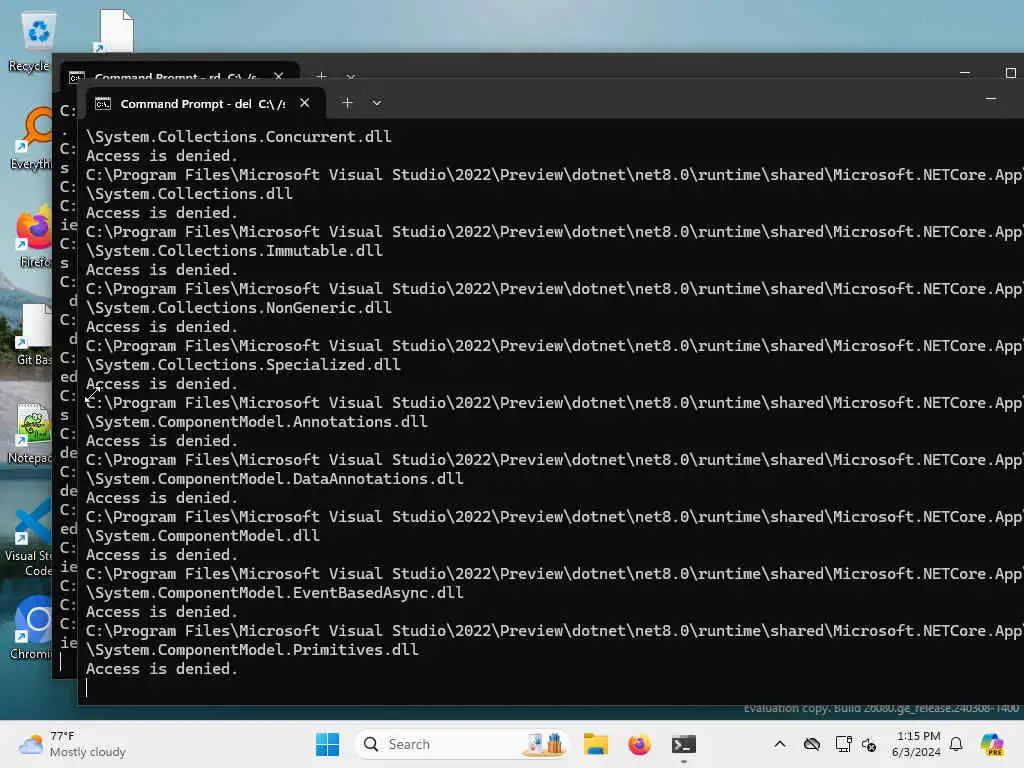Click the Command Prompt icon on the front tab
The image size is (1024, 768).
coord(103,104)
